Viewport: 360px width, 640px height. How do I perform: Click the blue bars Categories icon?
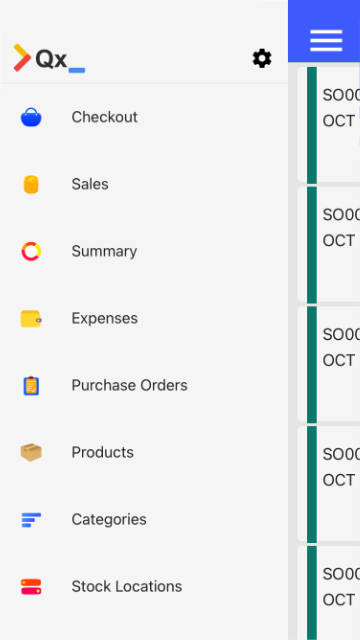click(x=31, y=520)
